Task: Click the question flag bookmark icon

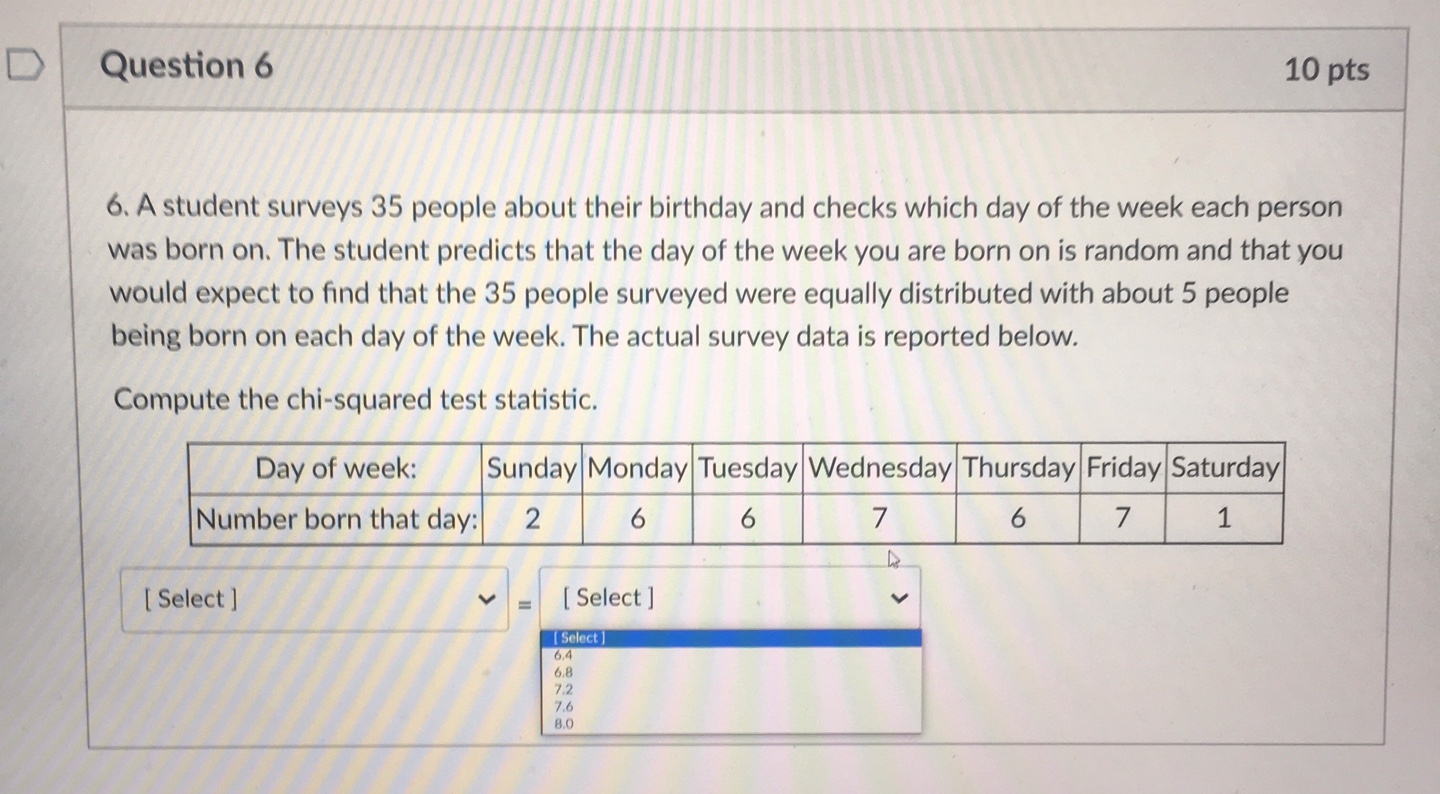Action: [x=25, y=63]
